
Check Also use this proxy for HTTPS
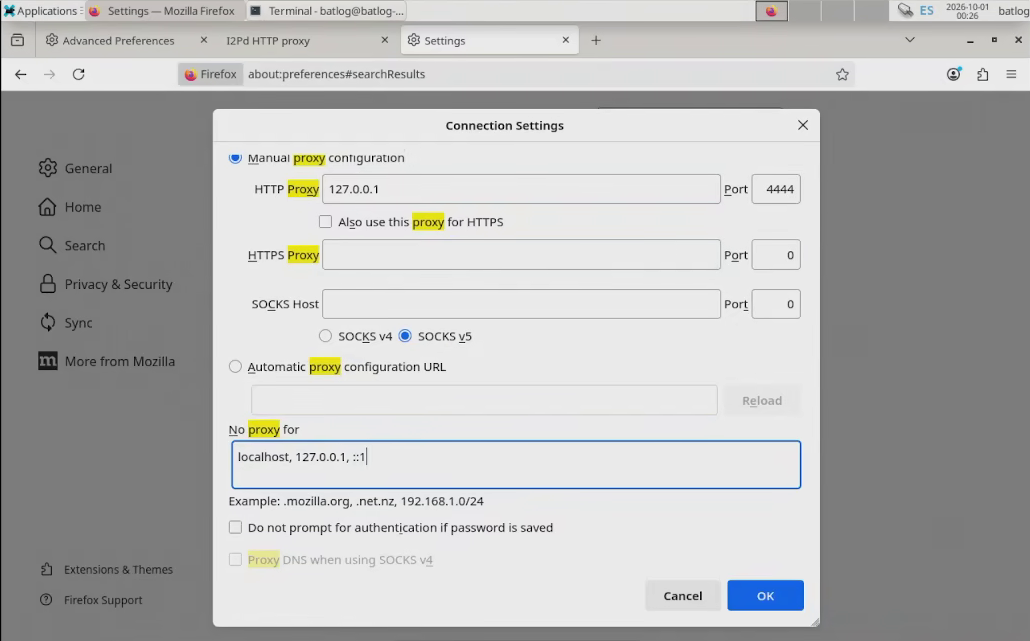(x=325, y=222)
